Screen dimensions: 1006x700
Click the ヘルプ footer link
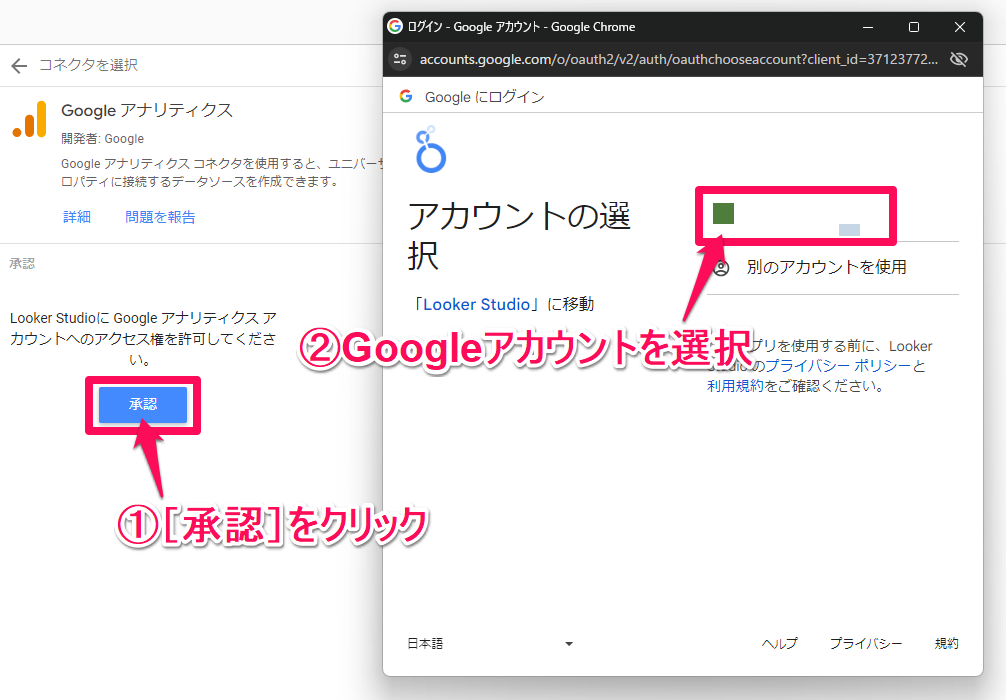tap(780, 644)
